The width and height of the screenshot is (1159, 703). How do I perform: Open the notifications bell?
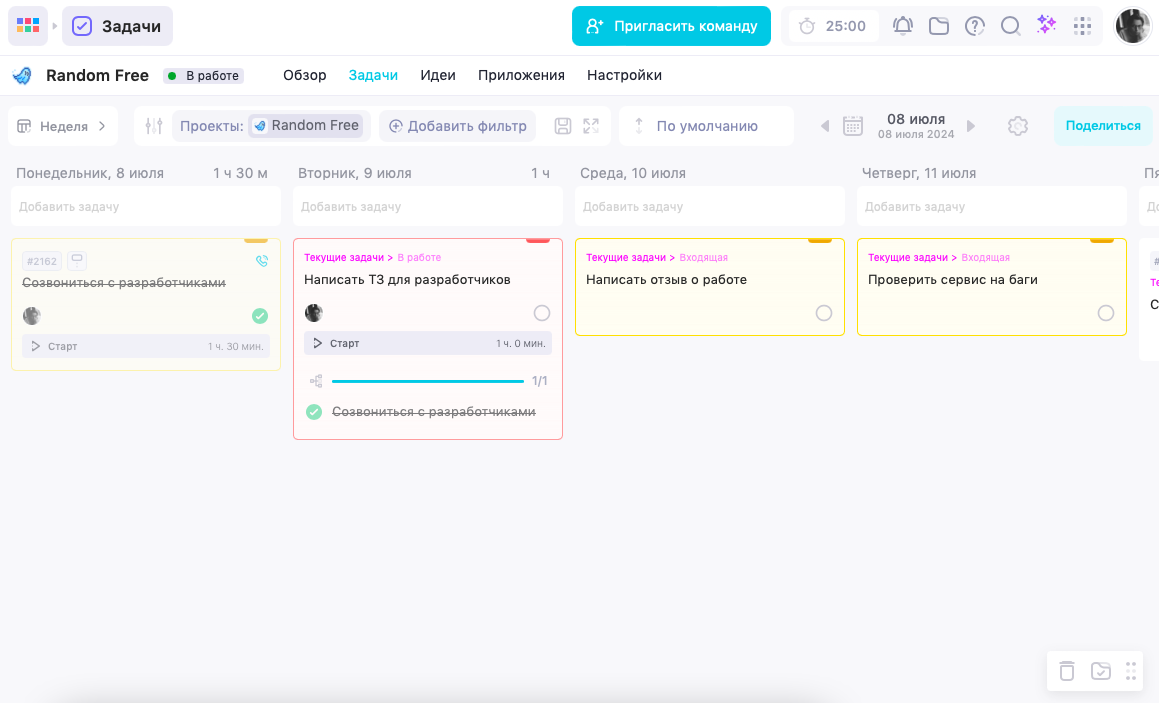coord(903,26)
